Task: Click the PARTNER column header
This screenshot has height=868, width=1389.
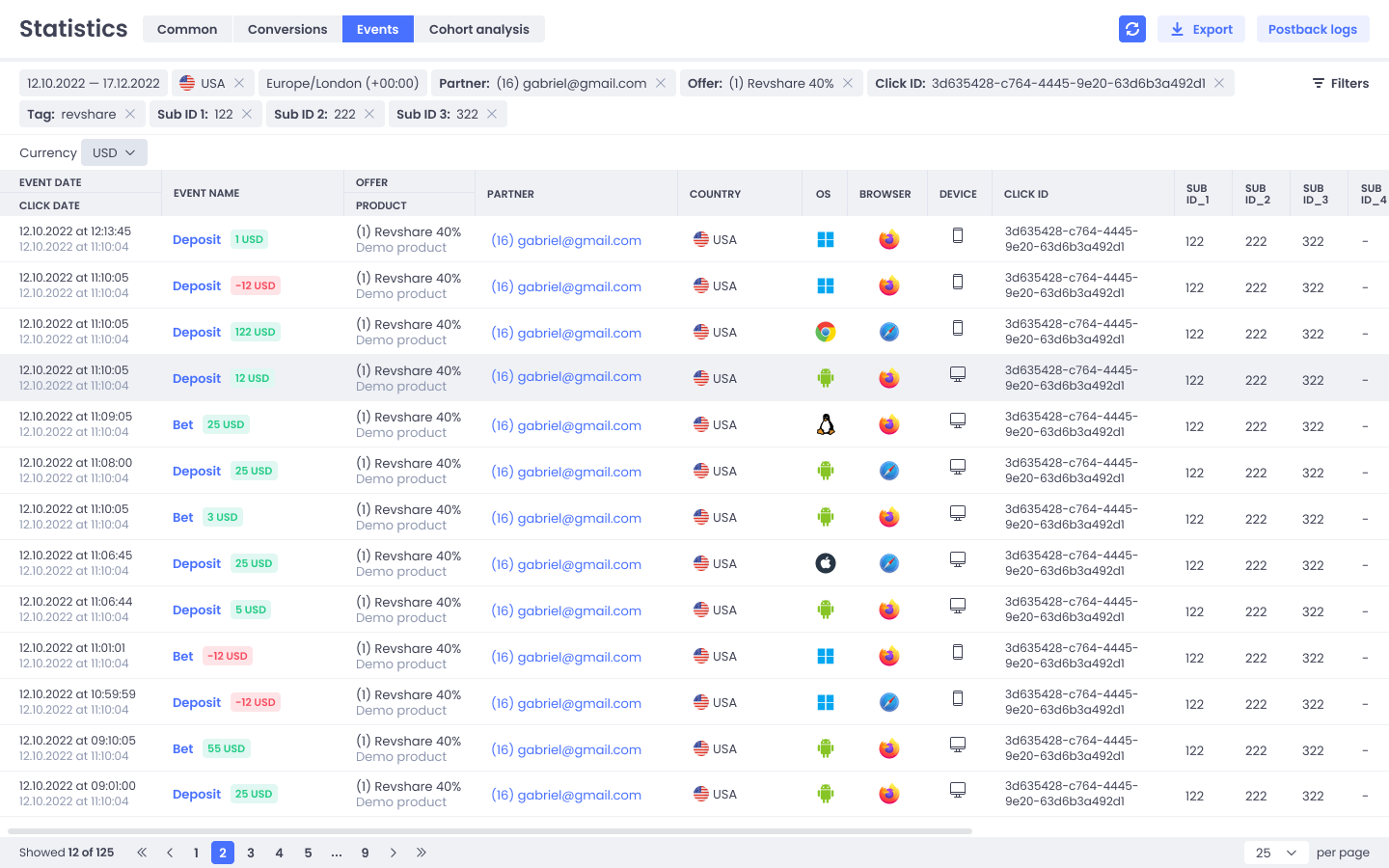Action: click(x=510, y=194)
